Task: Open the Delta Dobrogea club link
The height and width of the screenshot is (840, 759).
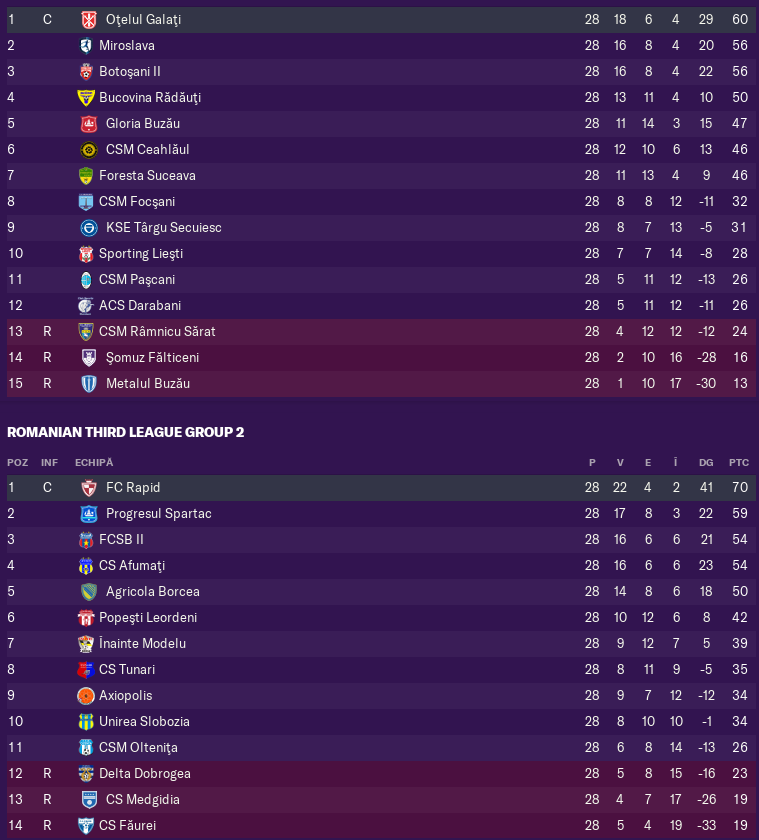Action: tap(145, 774)
